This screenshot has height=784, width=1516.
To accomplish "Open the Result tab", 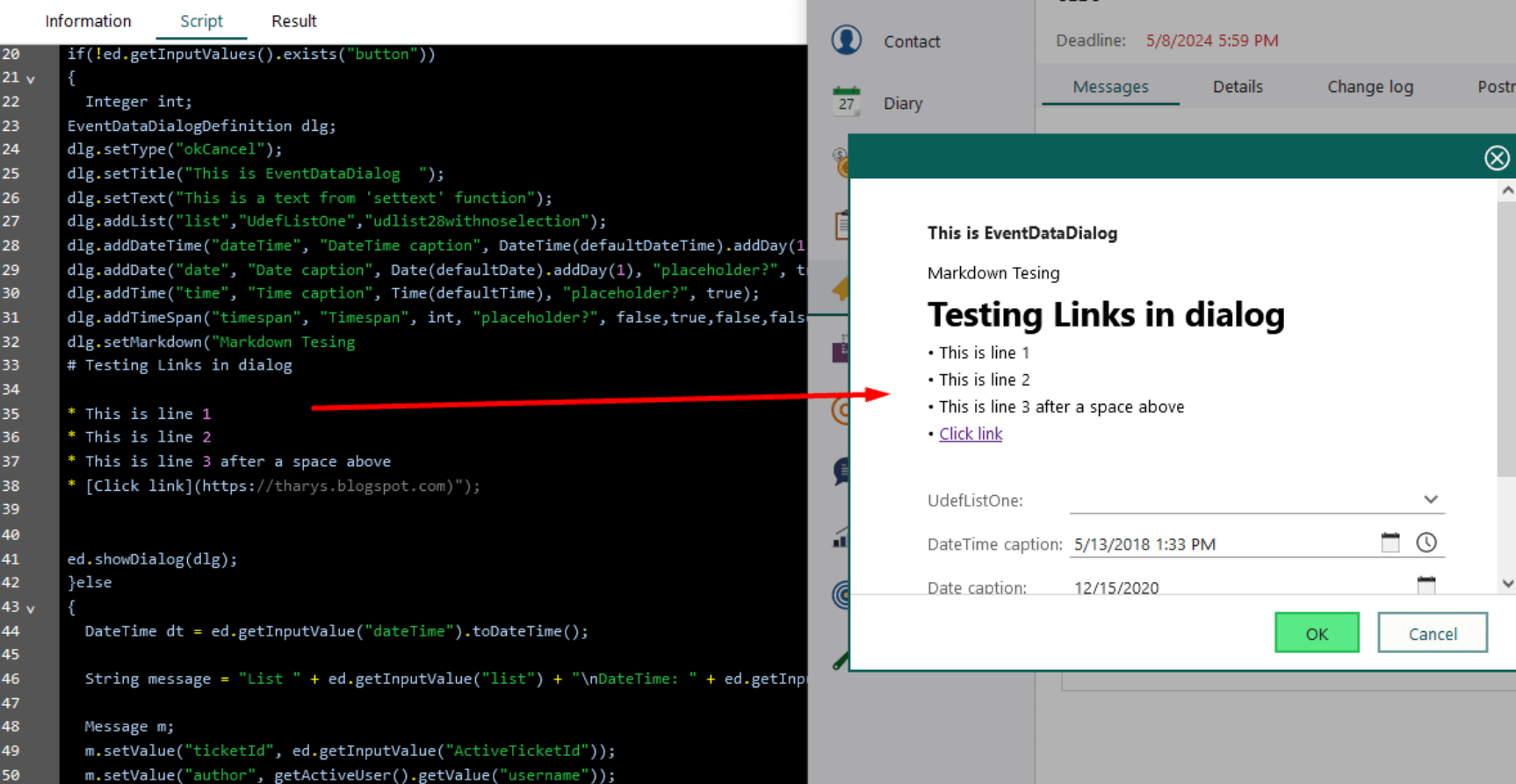I will click(293, 21).
